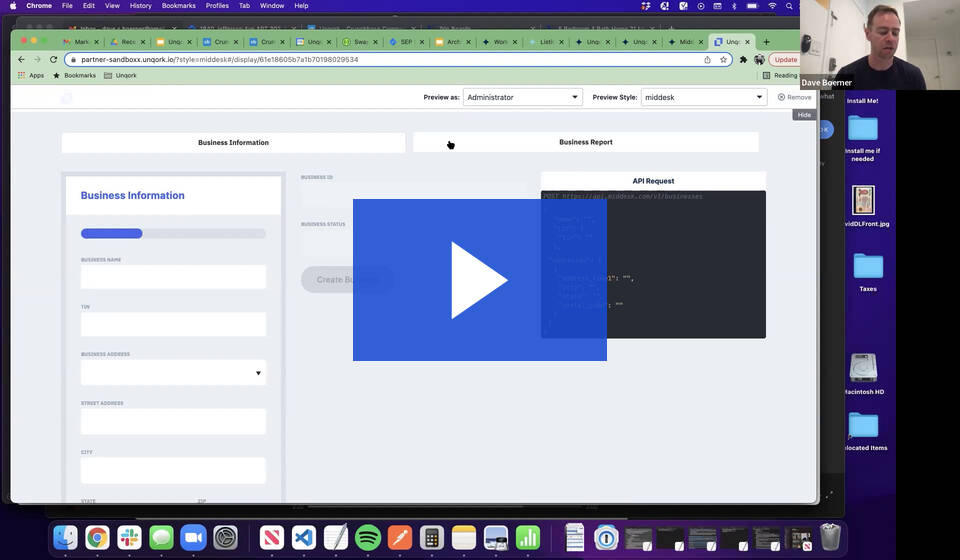This screenshot has height=560, width=960.
Task: Open Postman from the Dock
Action: coord(400,538)
